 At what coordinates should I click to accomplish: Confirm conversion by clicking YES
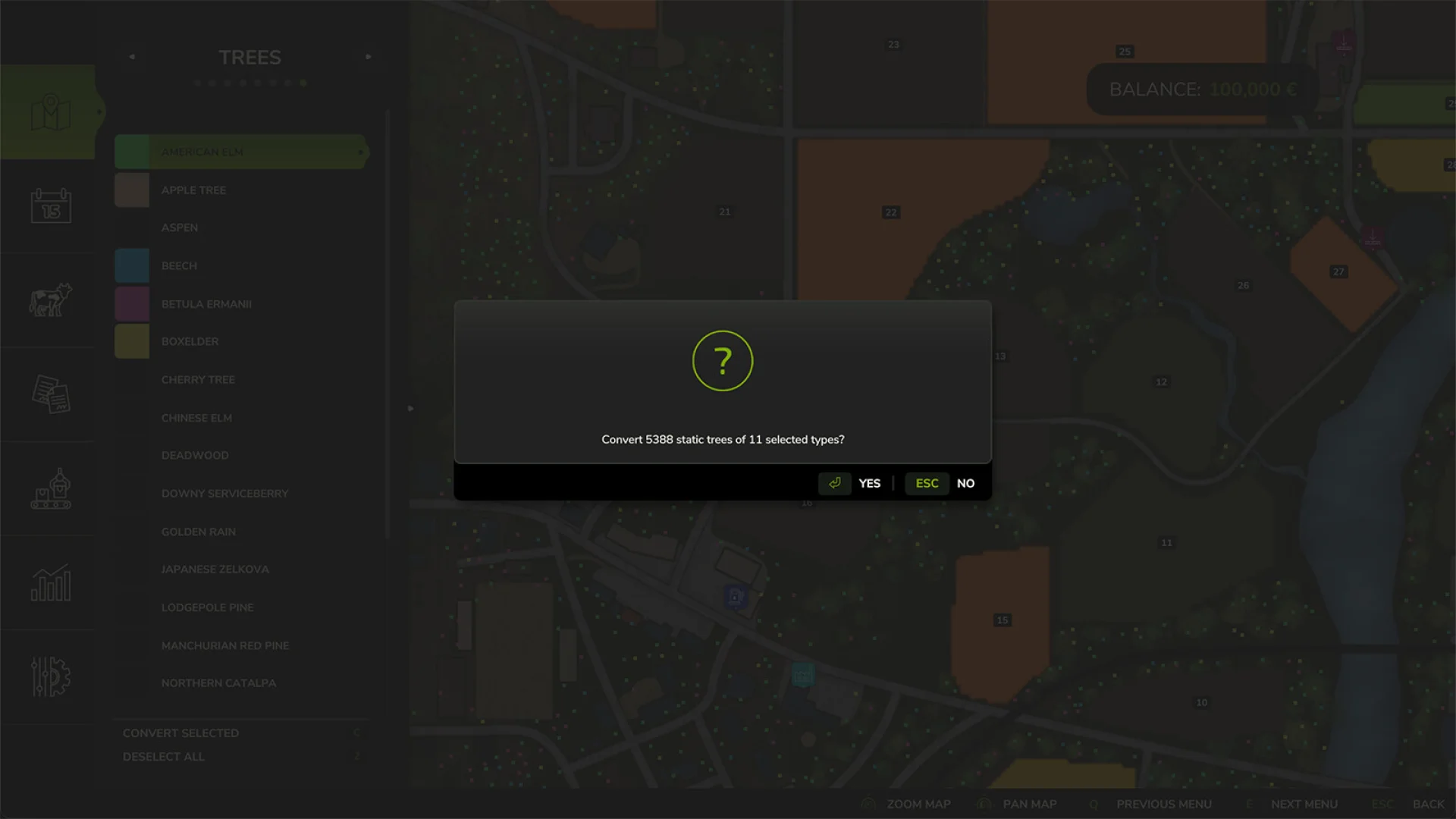(x=869, y=483)
